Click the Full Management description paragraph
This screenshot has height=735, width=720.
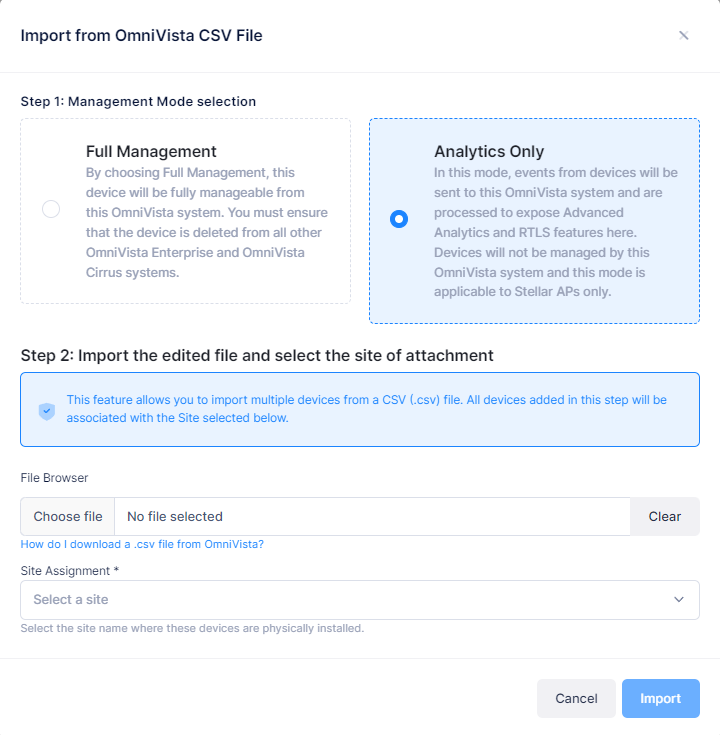point(207,223)
